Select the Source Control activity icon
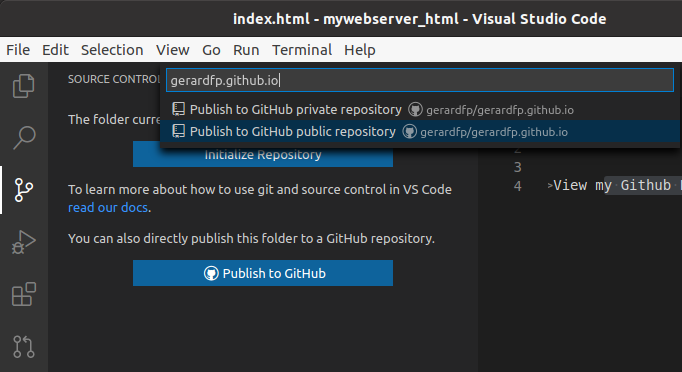Screen dimensions: 682x372 pyautogui.click(x=23, y=190)
